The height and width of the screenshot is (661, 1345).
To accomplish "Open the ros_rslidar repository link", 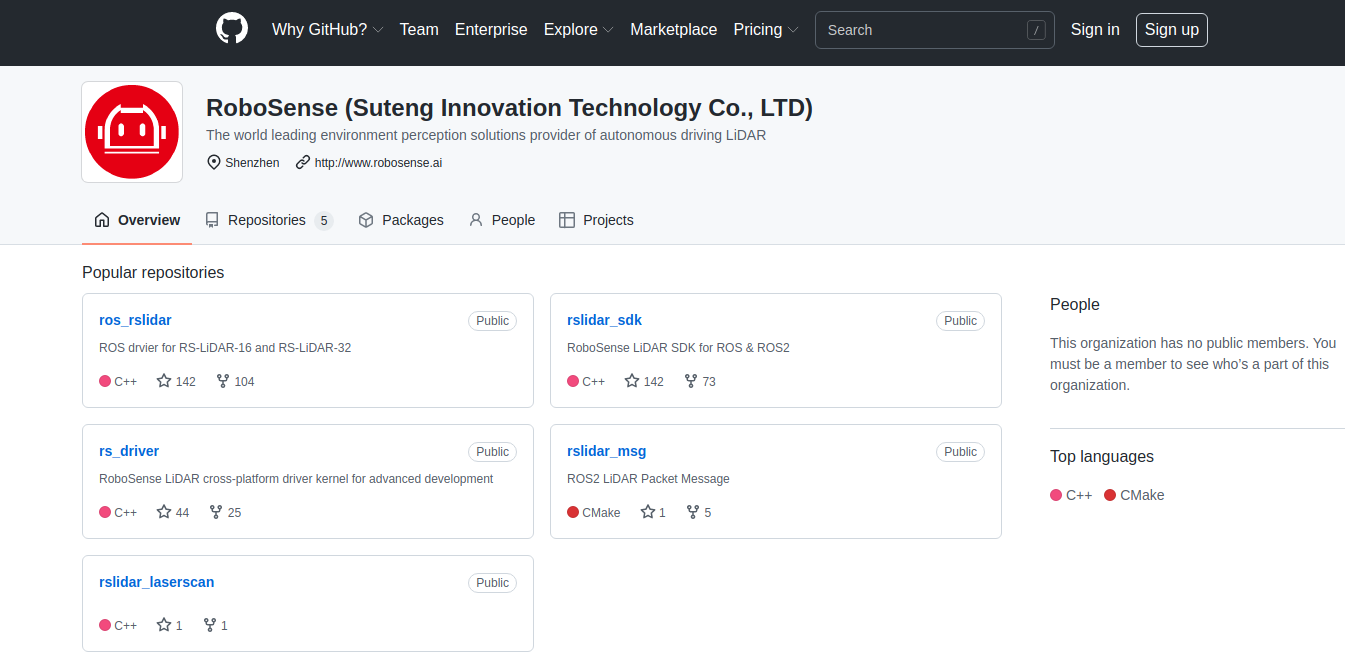I will (x=135, y=320).
